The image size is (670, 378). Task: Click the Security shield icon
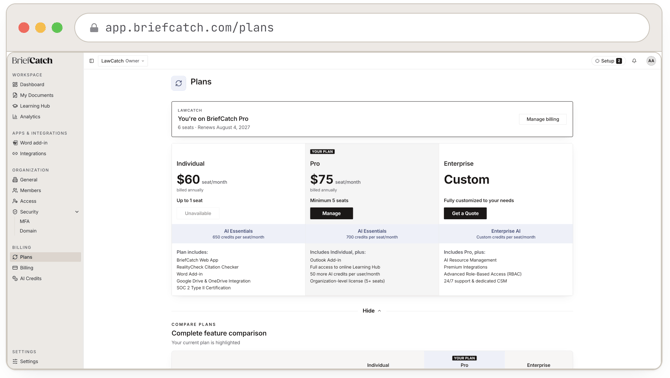coord(15,212)
